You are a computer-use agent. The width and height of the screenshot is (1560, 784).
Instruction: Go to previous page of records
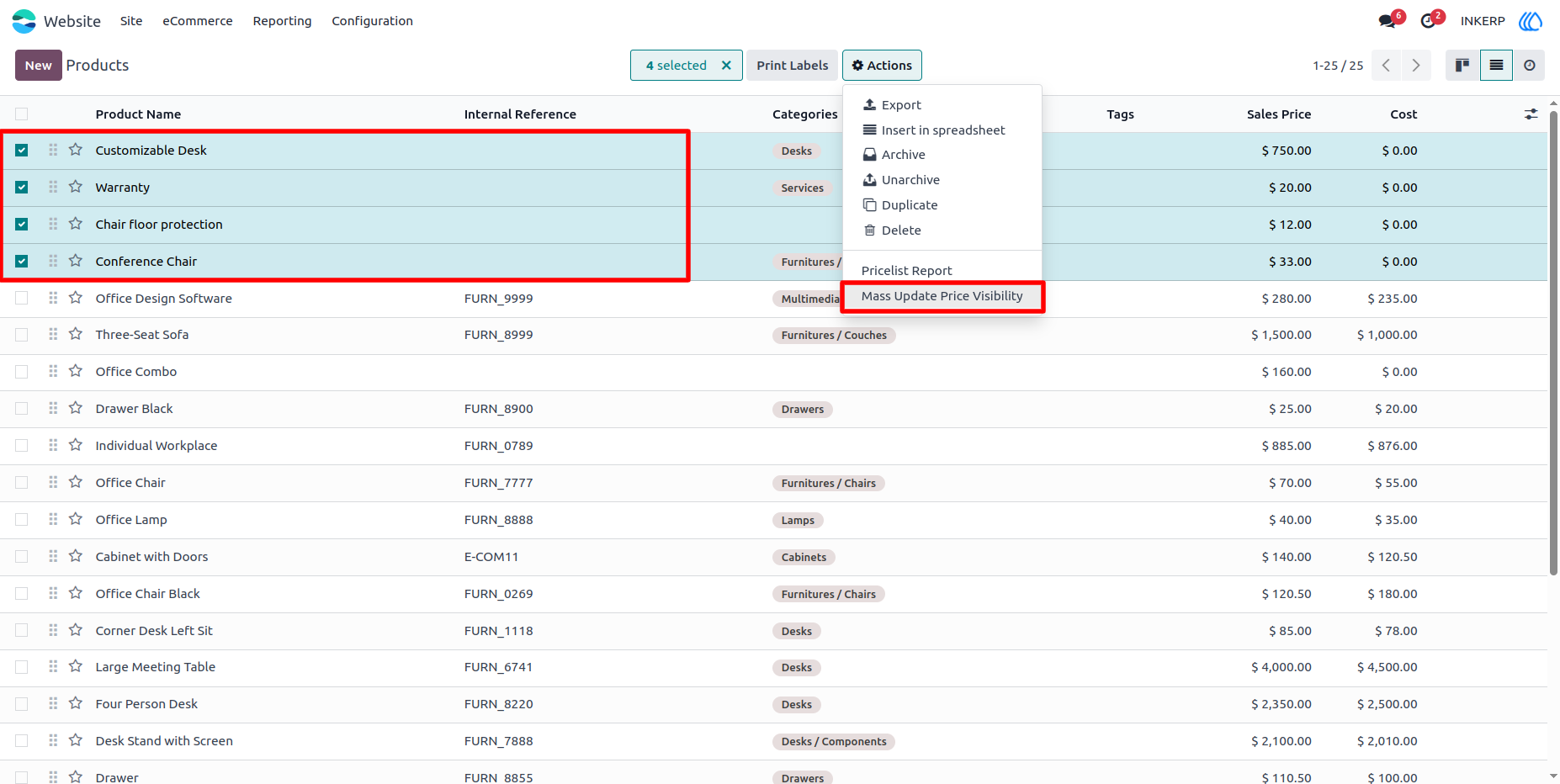click(1386, 66)
